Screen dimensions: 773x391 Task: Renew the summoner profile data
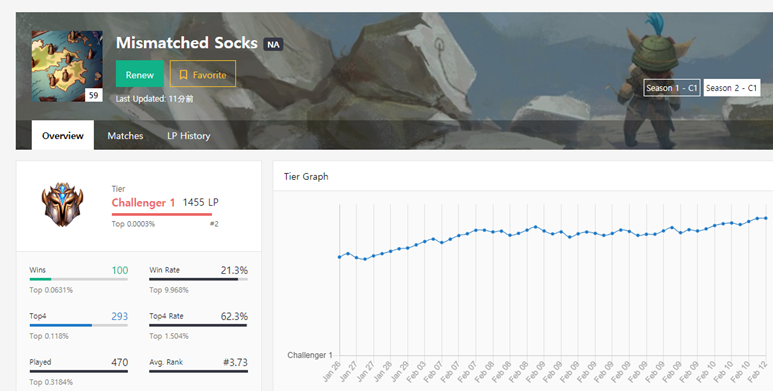(140, 74)
